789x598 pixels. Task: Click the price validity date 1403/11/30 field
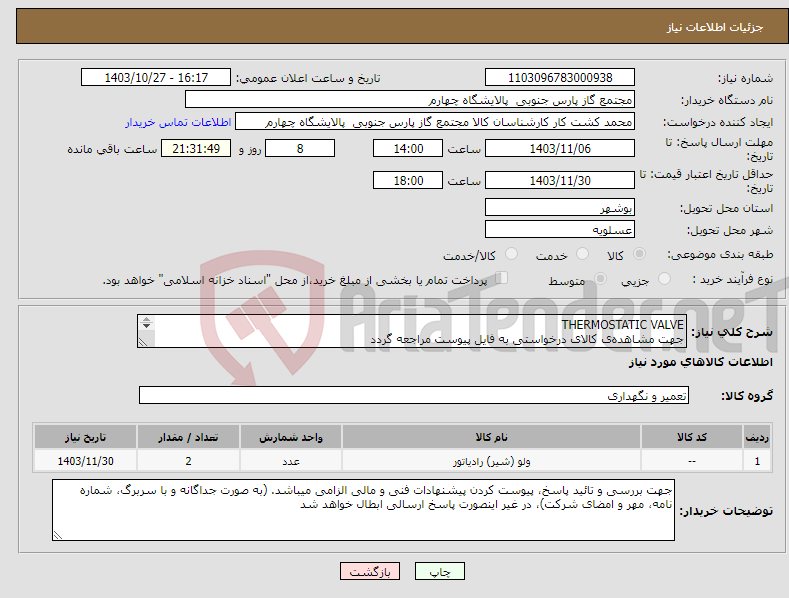coord(560,180)
